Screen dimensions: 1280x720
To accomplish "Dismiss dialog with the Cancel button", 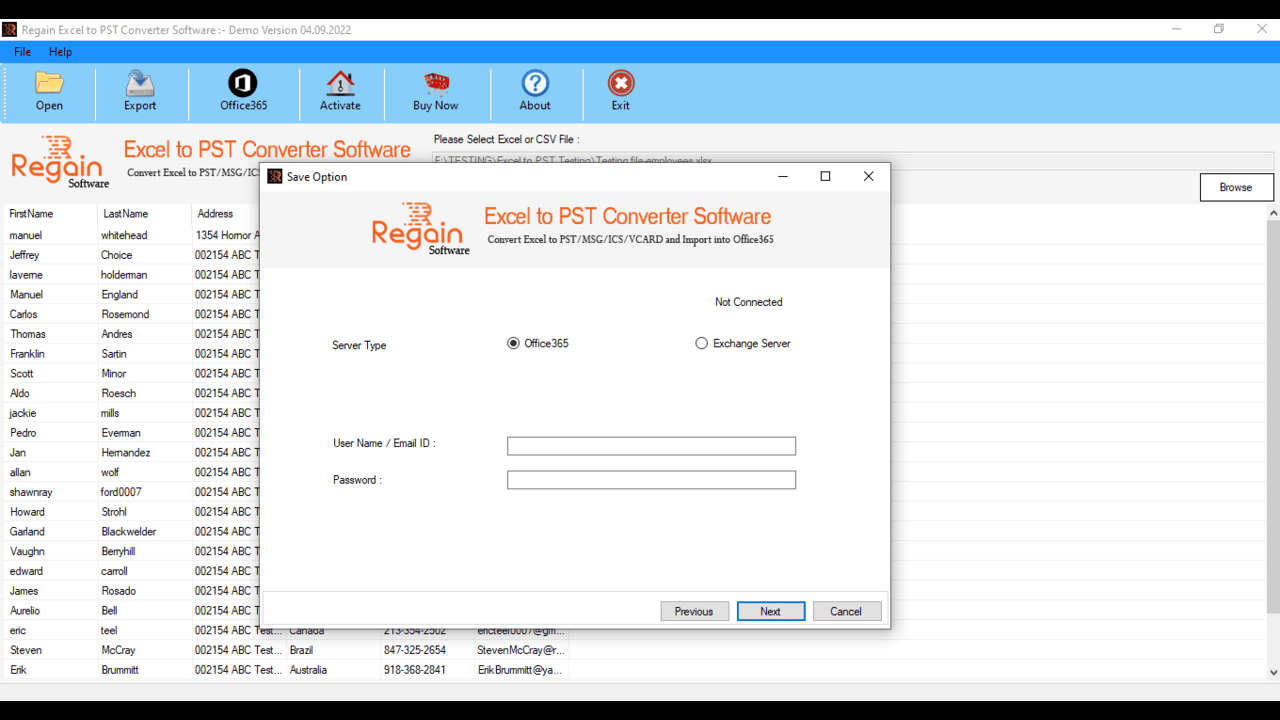I will pos(846,611).
